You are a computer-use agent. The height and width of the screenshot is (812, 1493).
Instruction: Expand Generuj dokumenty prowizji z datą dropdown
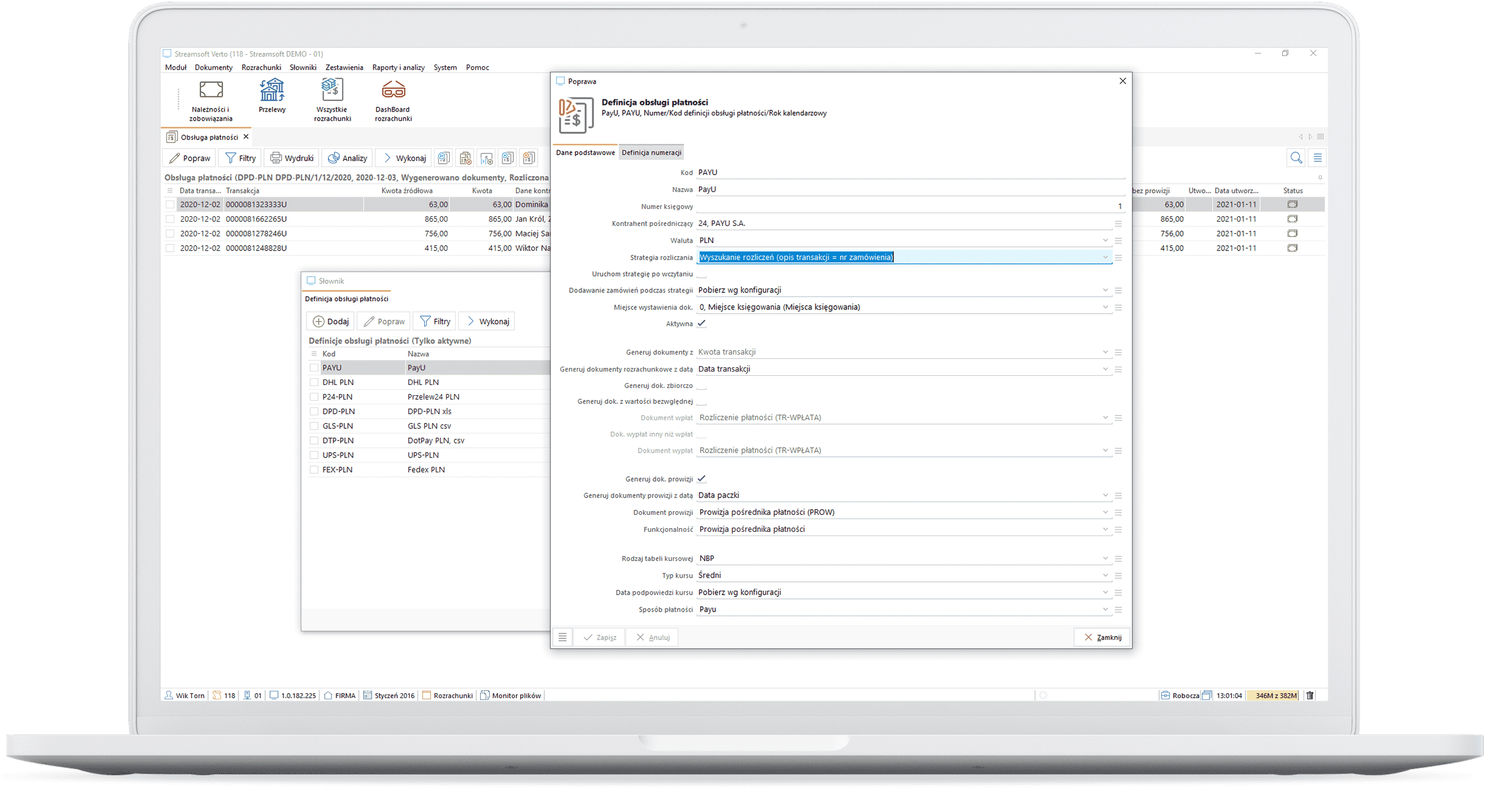(x=1105, y=495)
